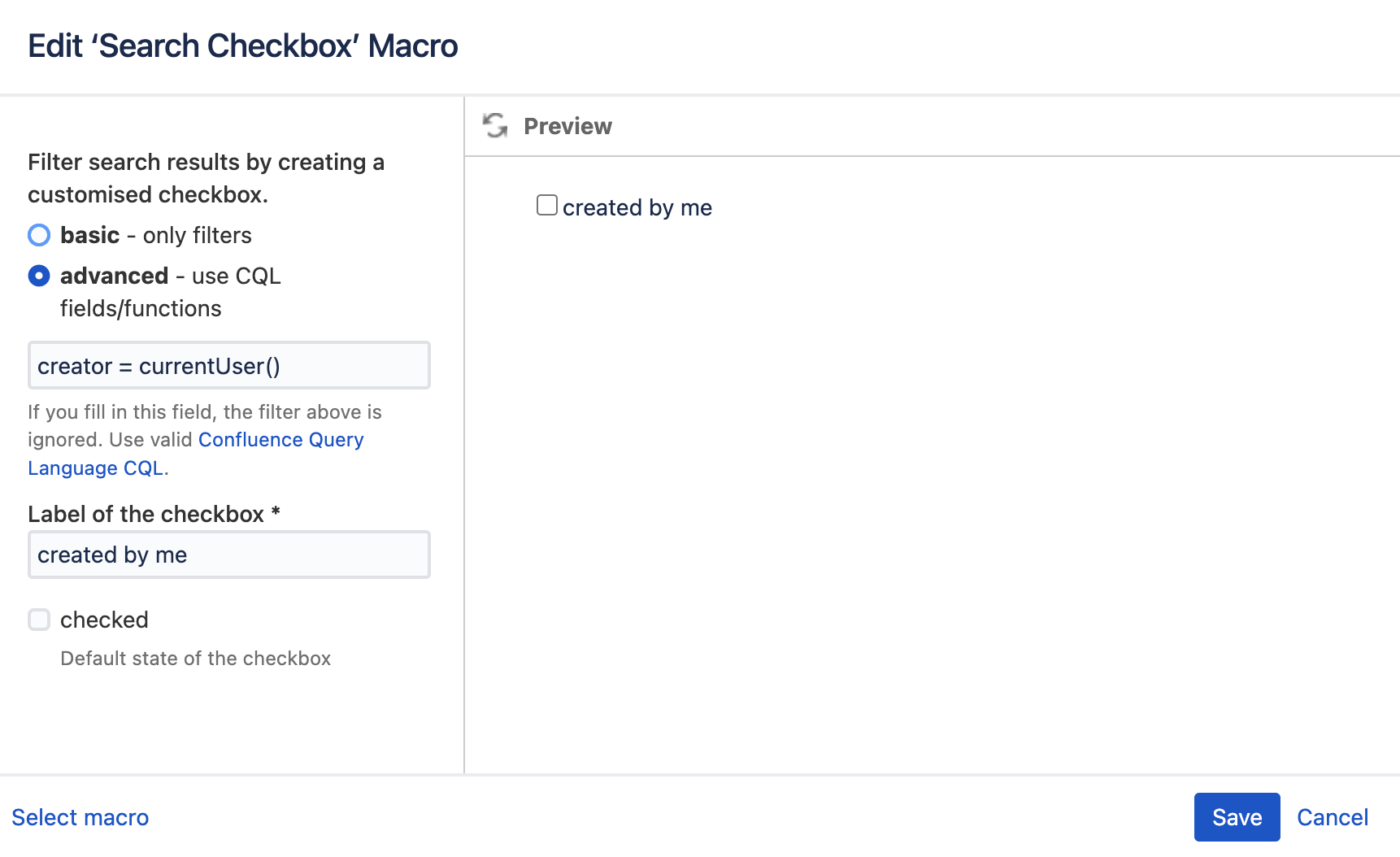Click the 'advanced - use CQL' label text
Image resolution: width=1400 pixels, height=857 pixels.
coord(171,276)
